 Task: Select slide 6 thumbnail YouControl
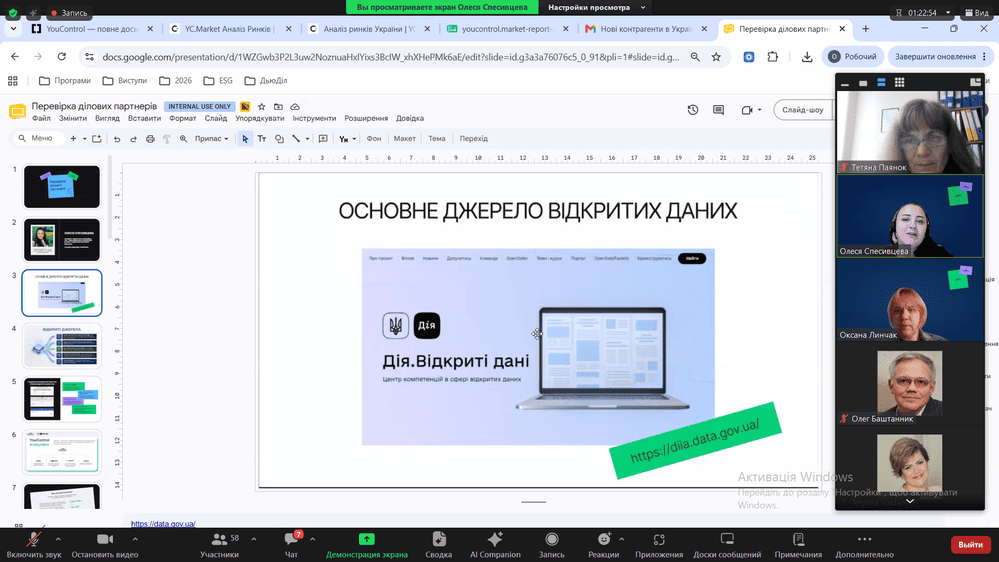(x=62, y=452)
